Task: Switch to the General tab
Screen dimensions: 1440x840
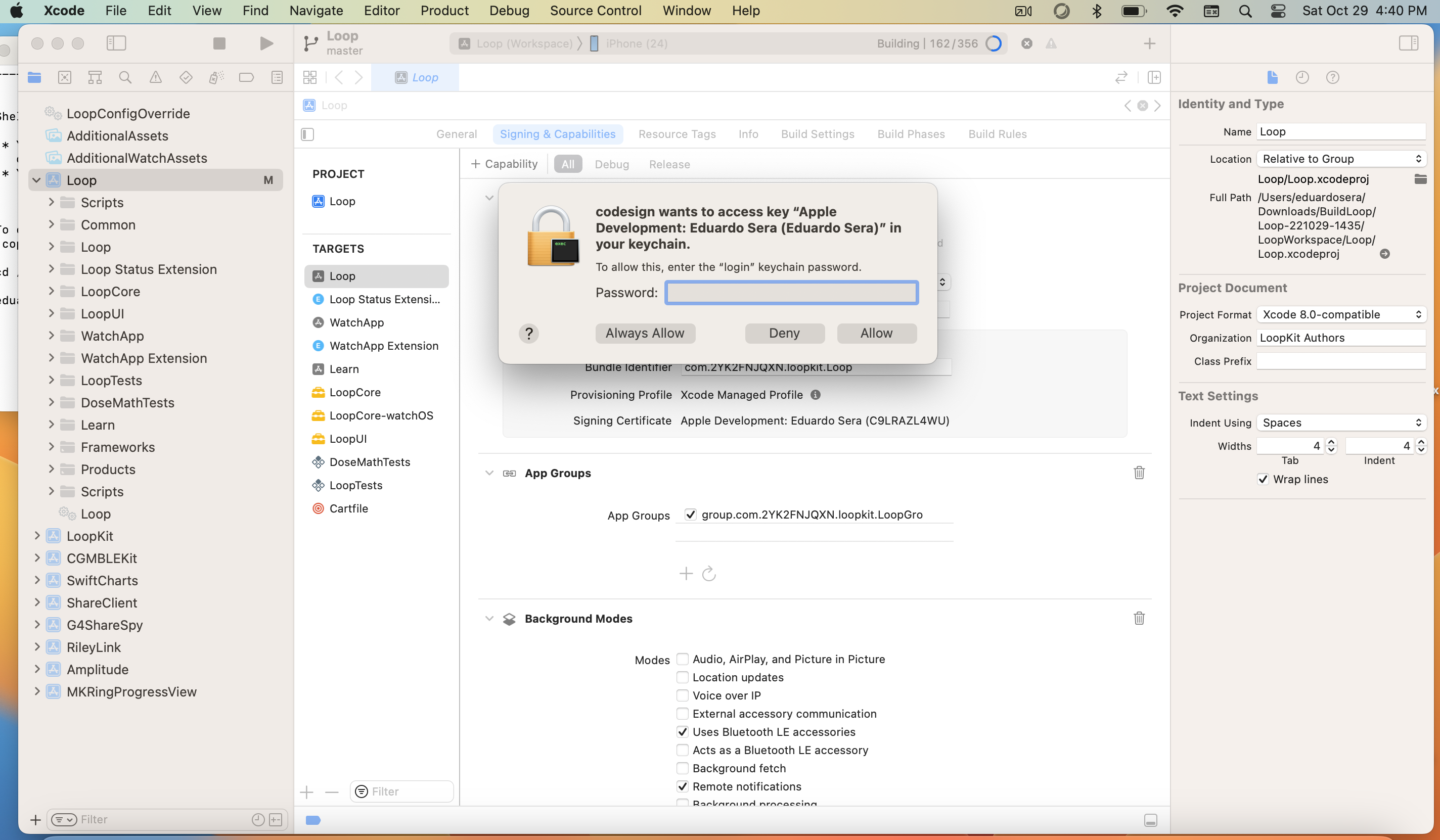Action: point(456,133)
